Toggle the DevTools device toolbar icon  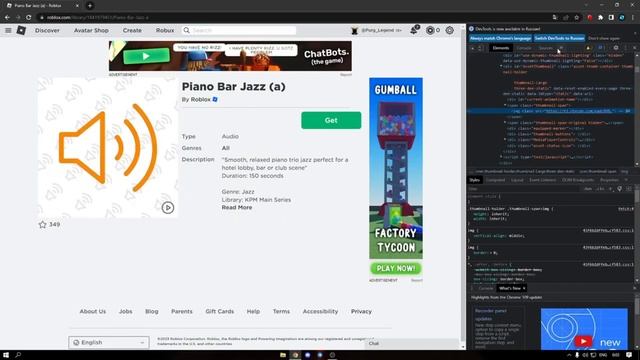[481, 48]
